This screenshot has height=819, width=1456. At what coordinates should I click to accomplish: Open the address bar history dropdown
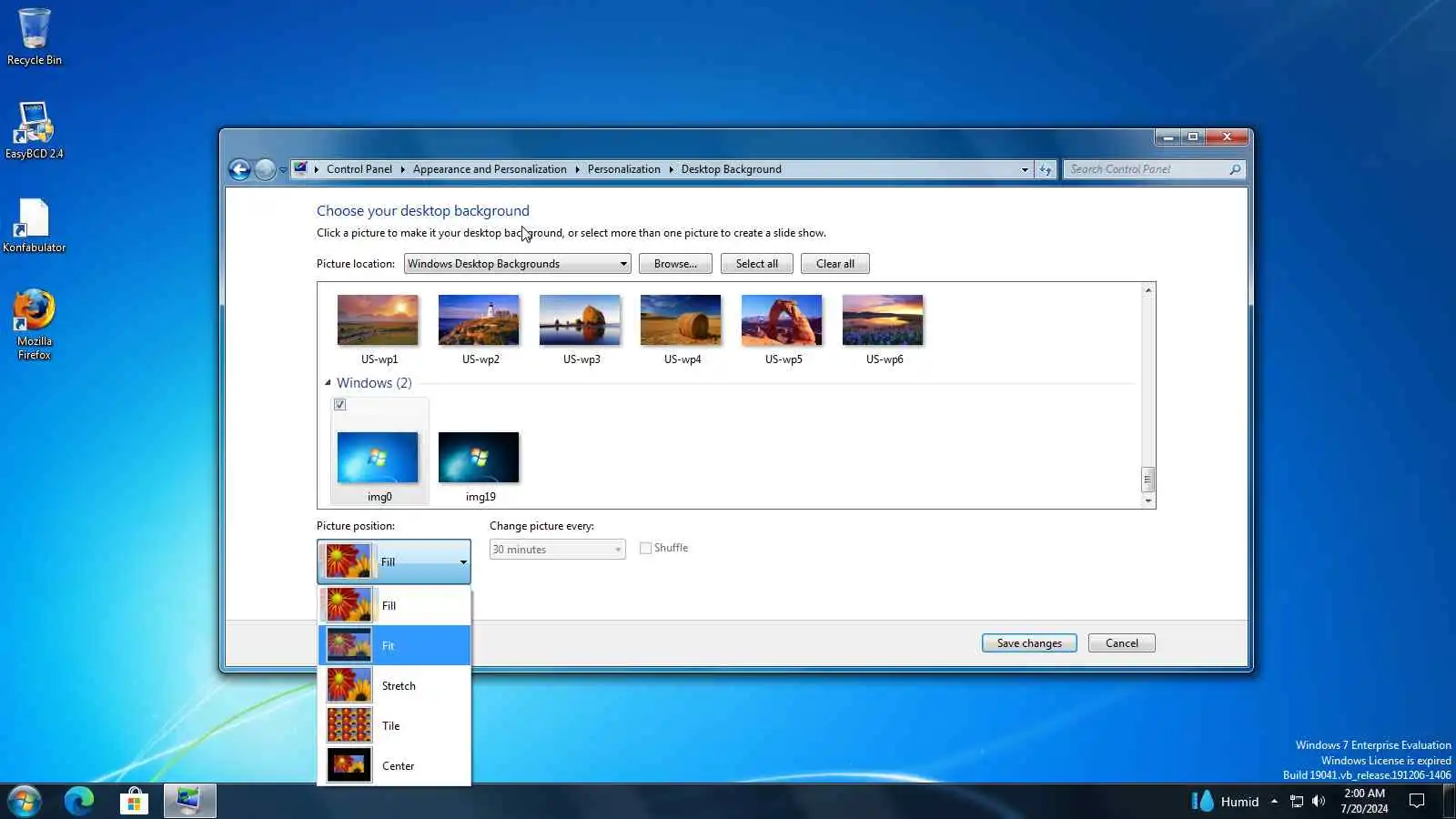(1025, 169)
